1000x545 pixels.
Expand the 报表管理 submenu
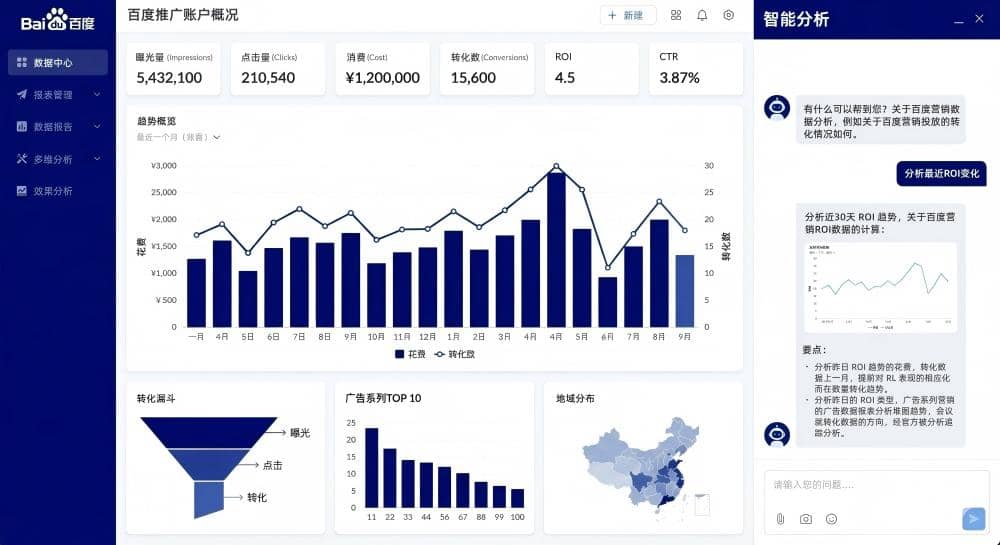(97, 95)
